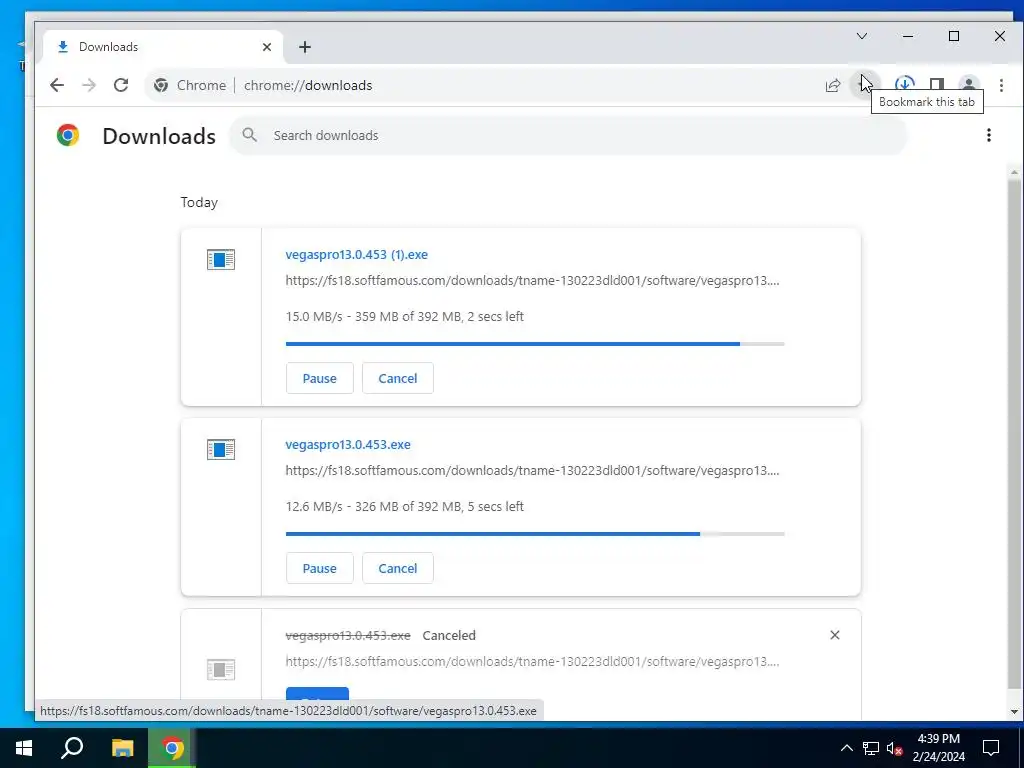Click the 'Canceled' status label

click(x=449, y=635)
